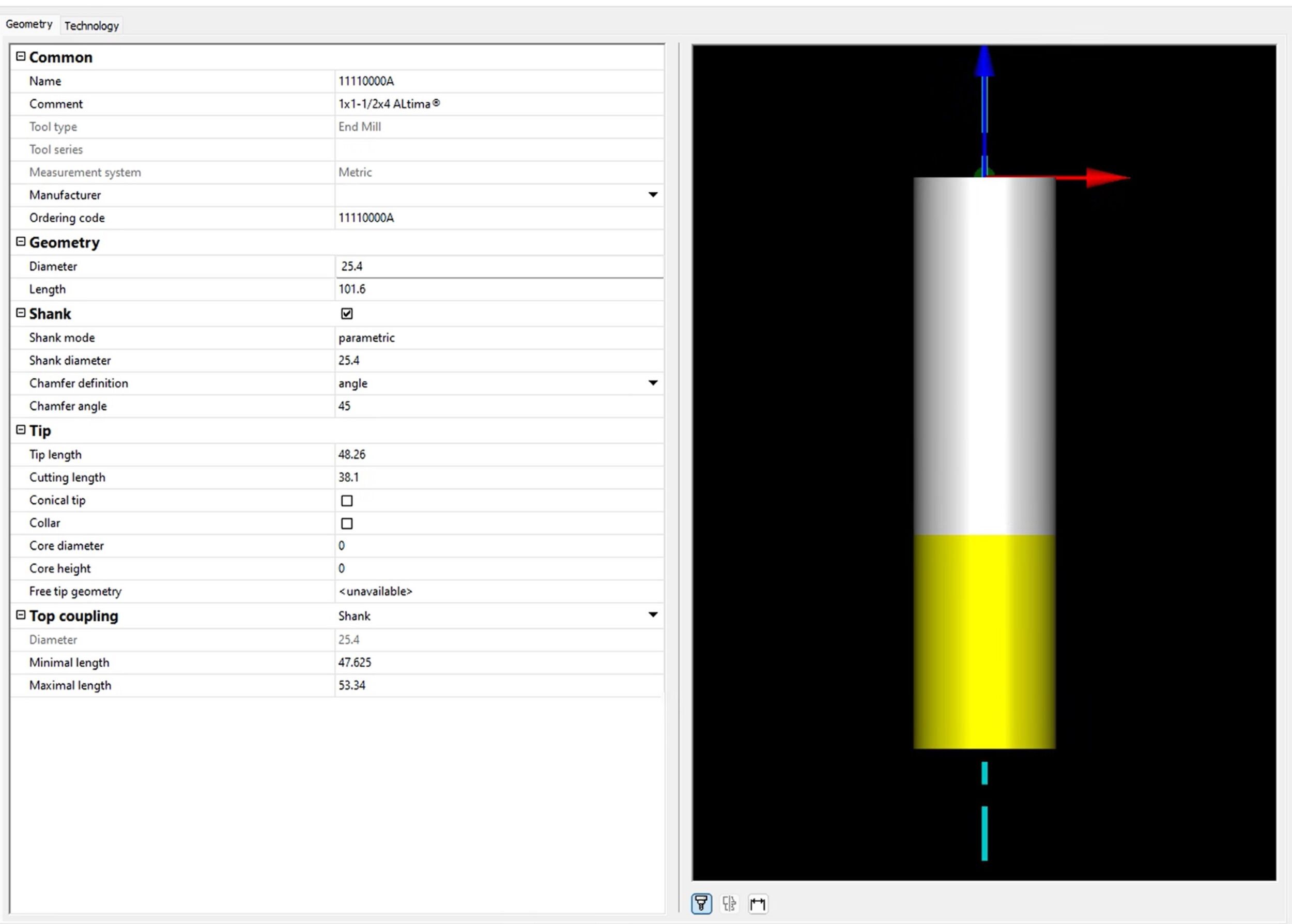
Task: Click the yellow cutting portion of tool preview
Action: (x=984, y=641)
